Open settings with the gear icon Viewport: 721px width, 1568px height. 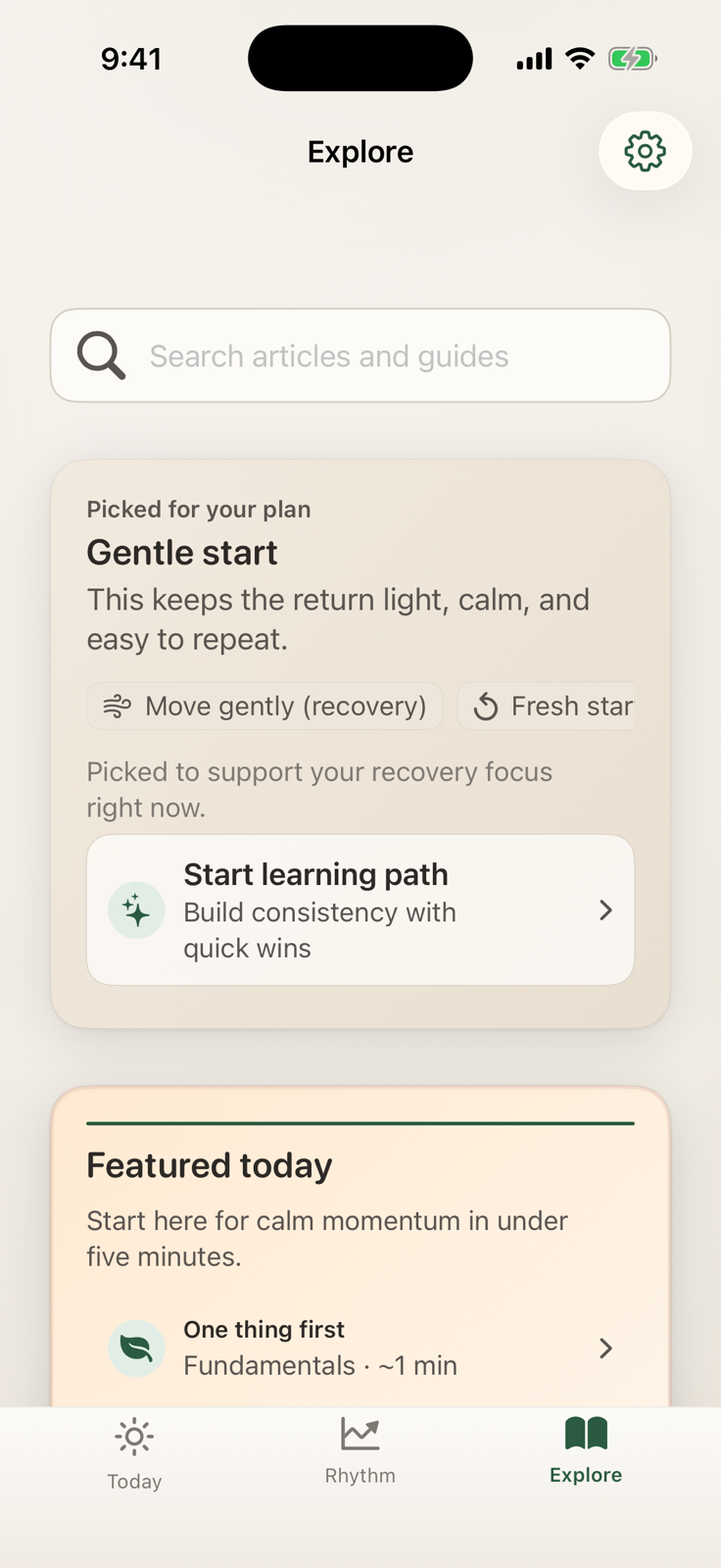tap(645, 151)
